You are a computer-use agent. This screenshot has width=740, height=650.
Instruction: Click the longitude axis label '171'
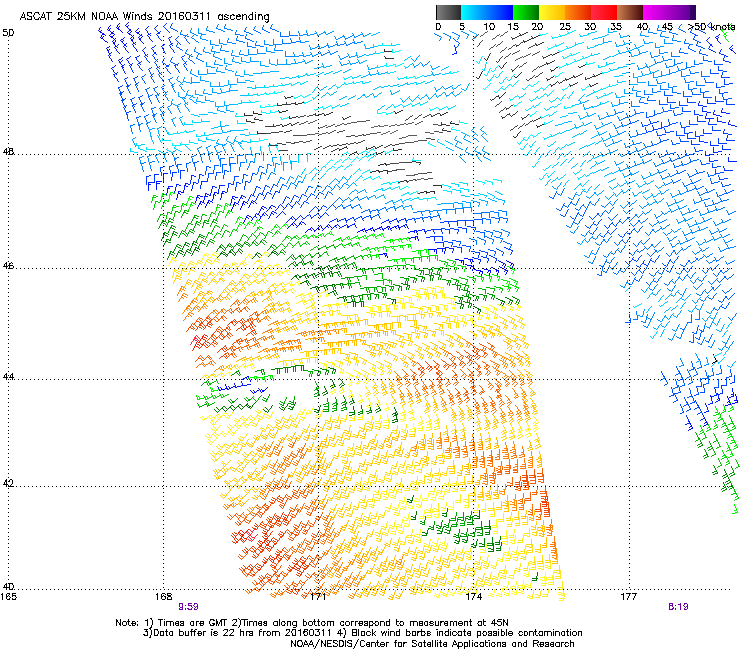point(318,597)
